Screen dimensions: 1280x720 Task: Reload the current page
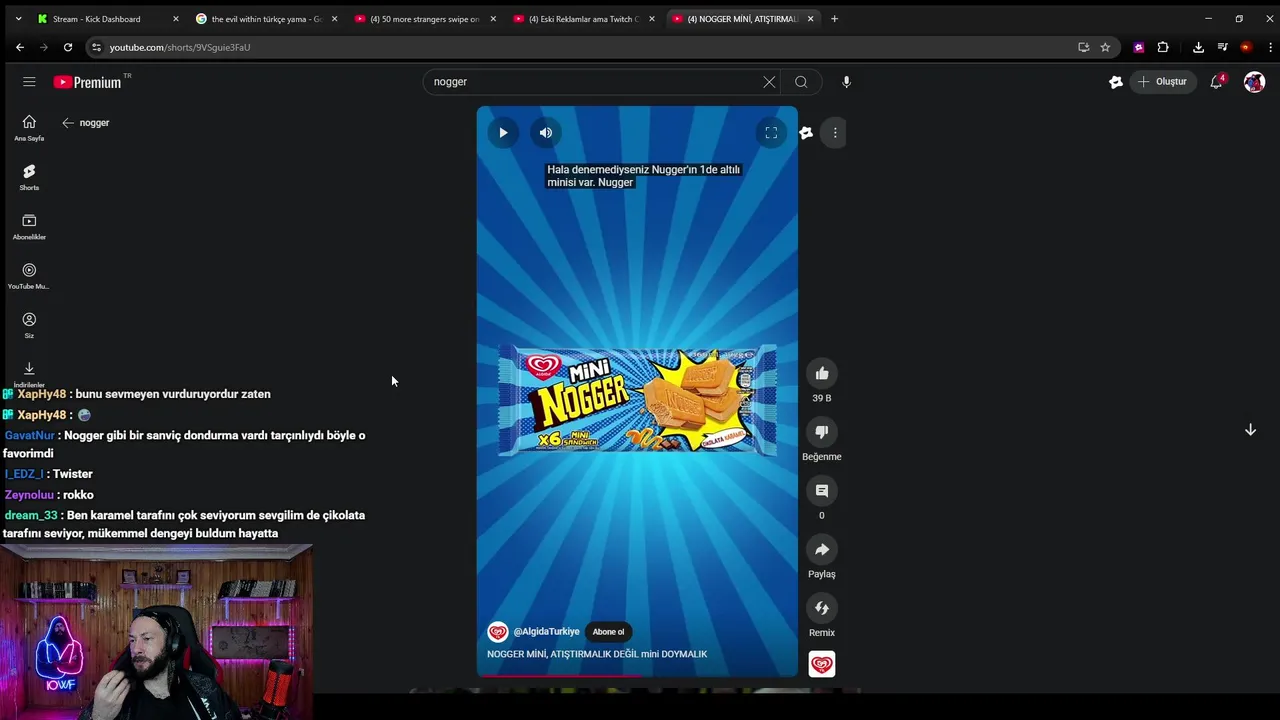pyautogui.click(x=68, y=47)
